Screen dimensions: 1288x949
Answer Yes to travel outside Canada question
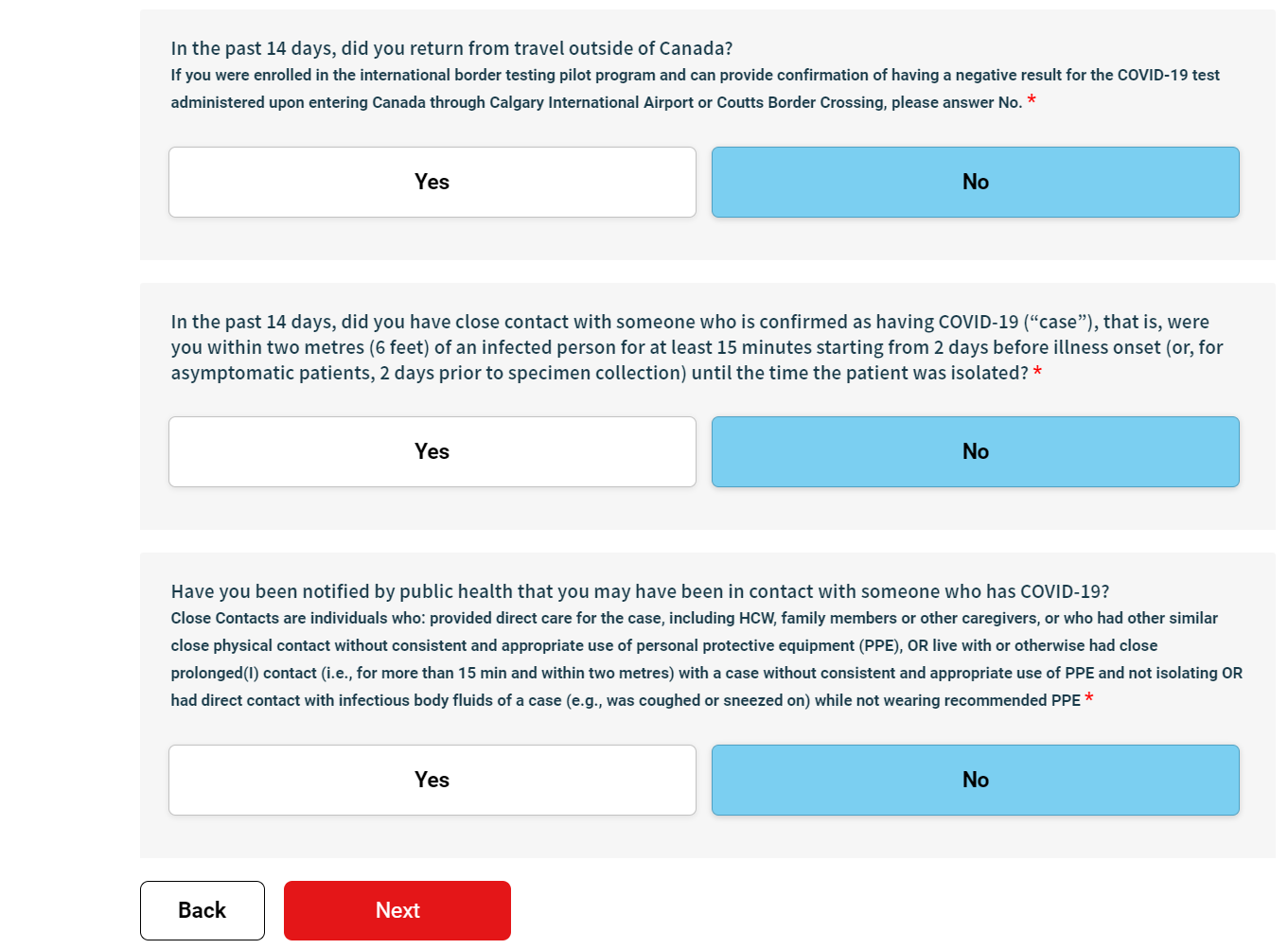432,182
